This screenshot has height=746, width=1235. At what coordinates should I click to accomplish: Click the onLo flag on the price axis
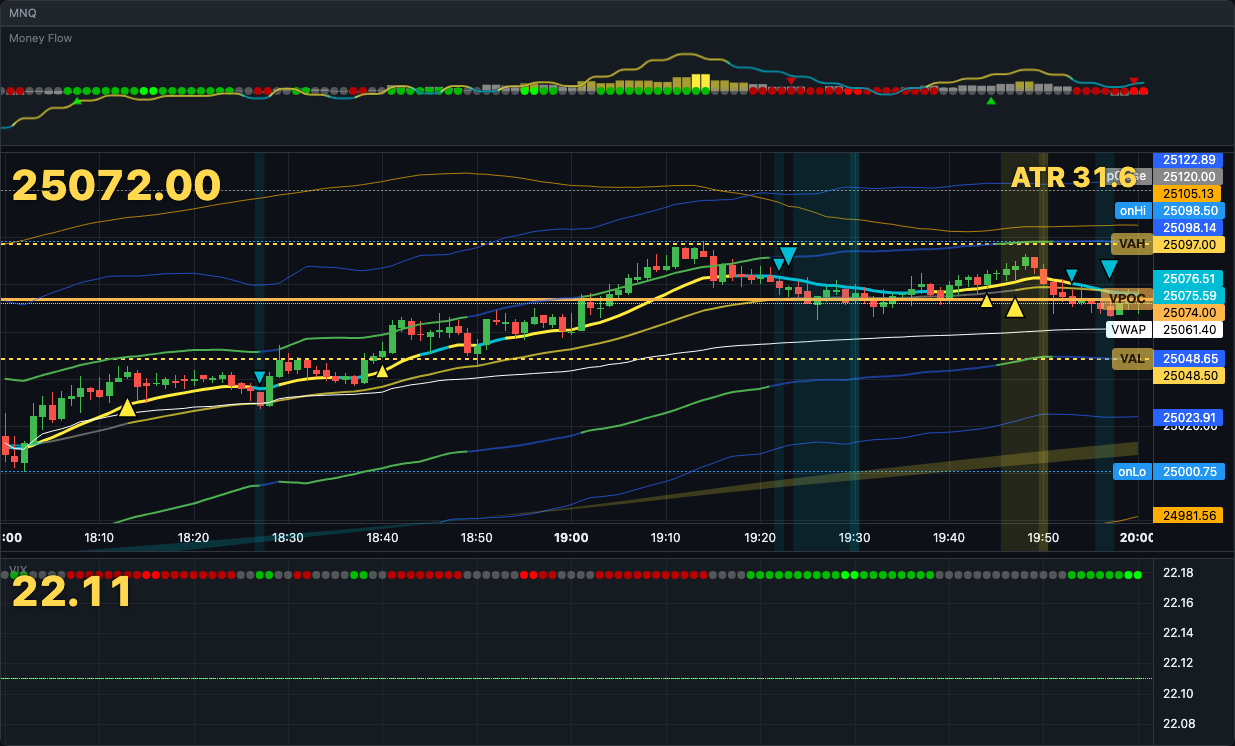point(1131,471)
